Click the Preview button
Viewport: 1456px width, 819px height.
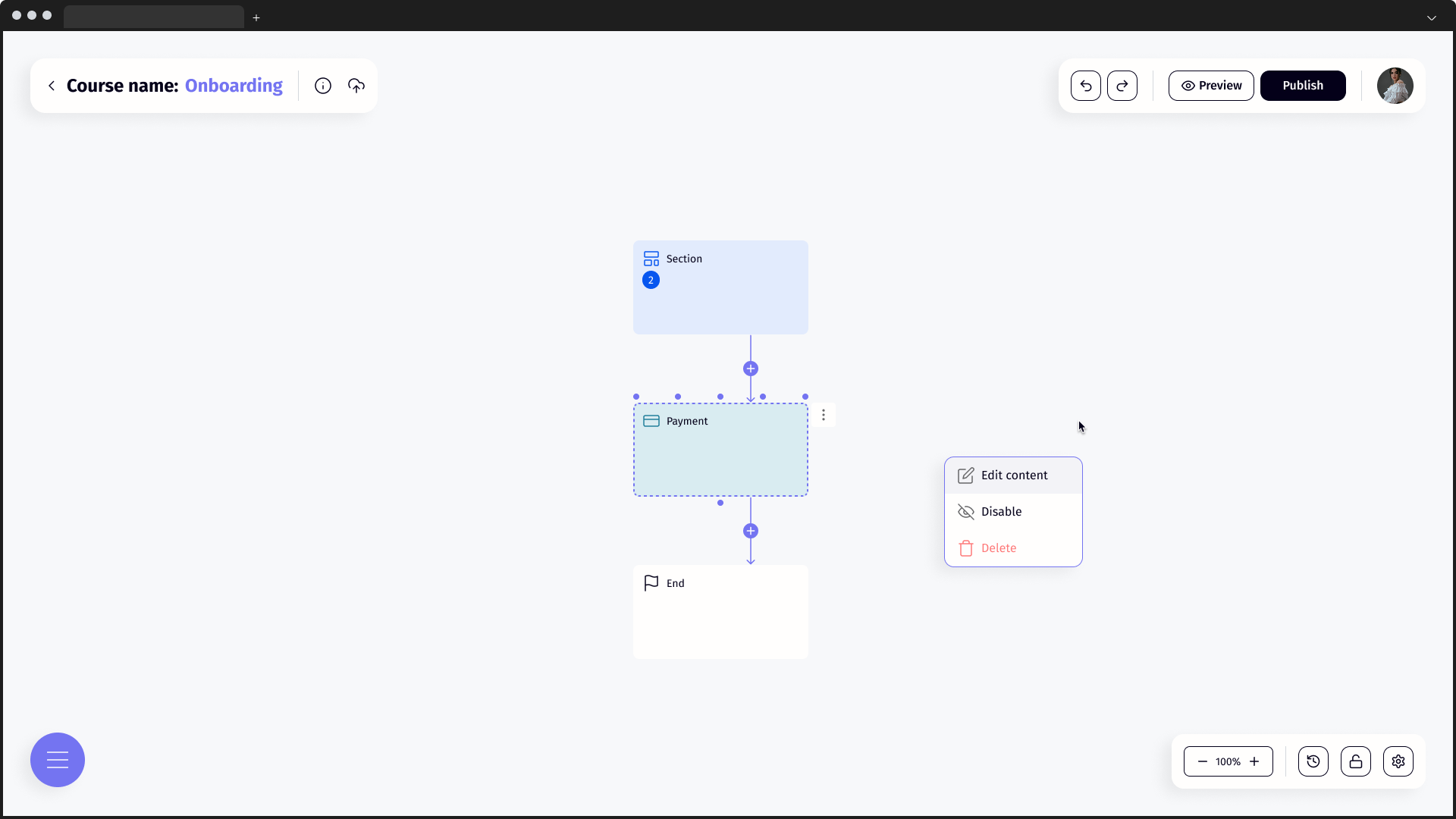(1210, 86)
